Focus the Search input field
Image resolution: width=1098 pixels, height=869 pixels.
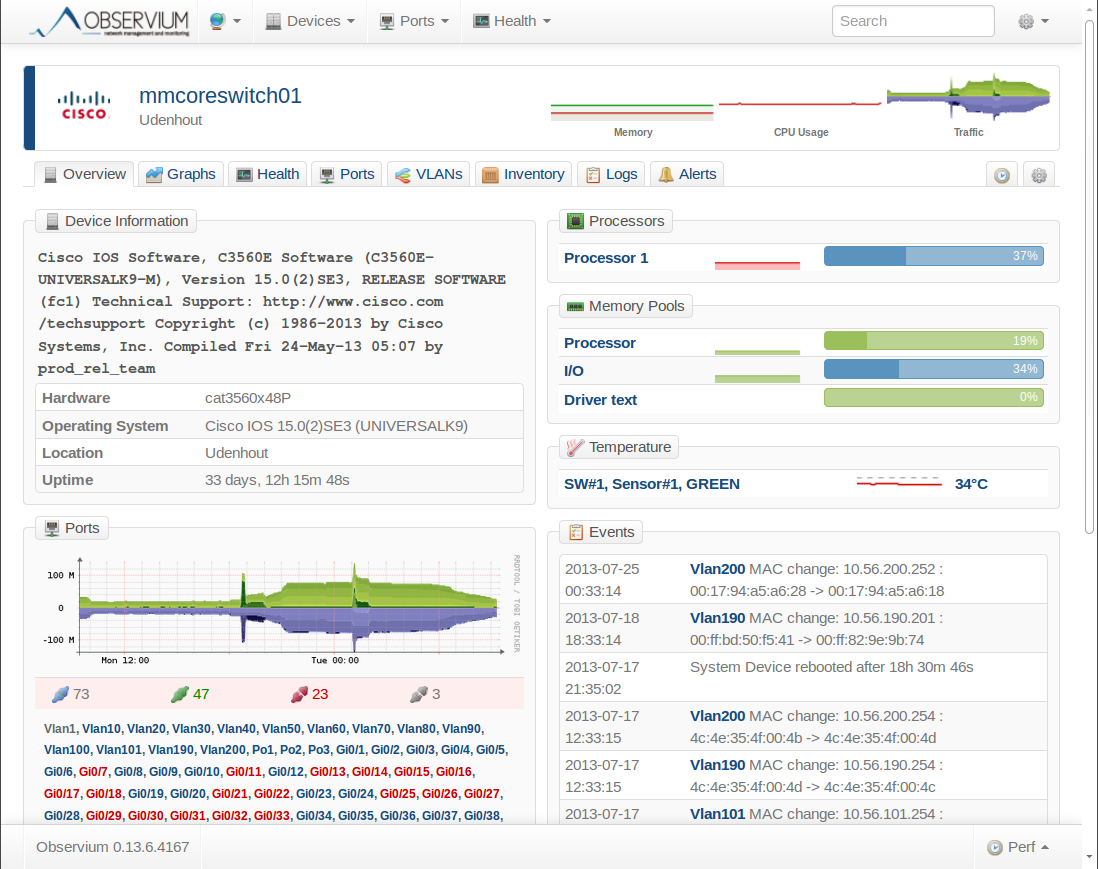(x=912, y=21)
